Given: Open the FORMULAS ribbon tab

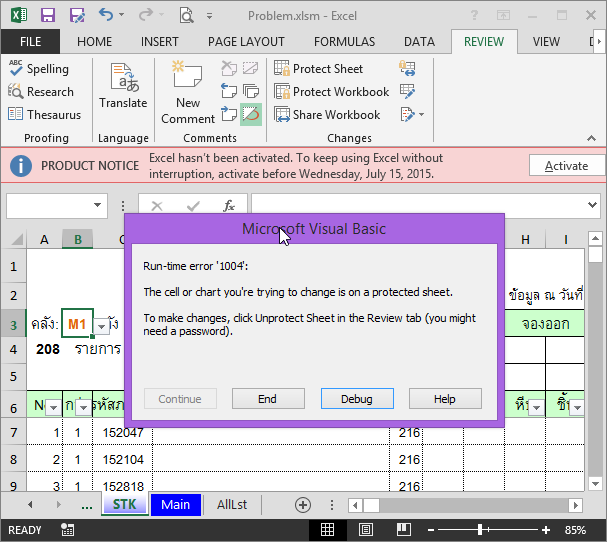Looking at the screenshot, I should (x=344, y=42).
